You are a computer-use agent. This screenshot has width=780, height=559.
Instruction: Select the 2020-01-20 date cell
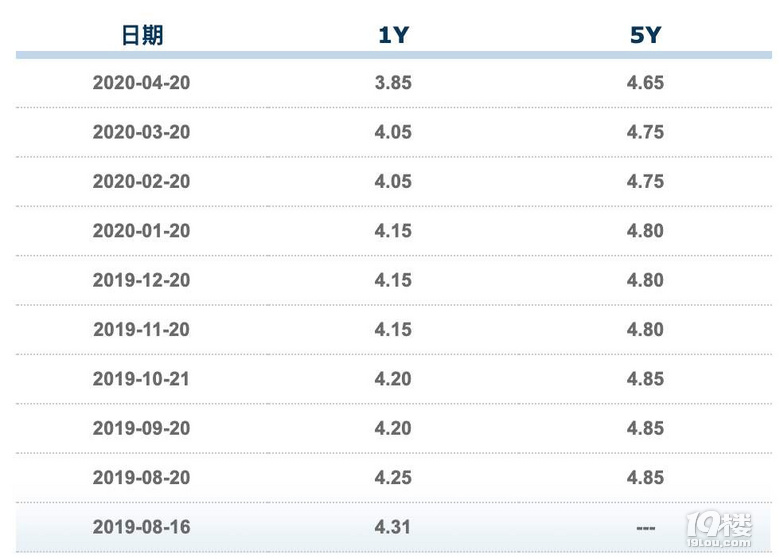[x=141, y=231]
